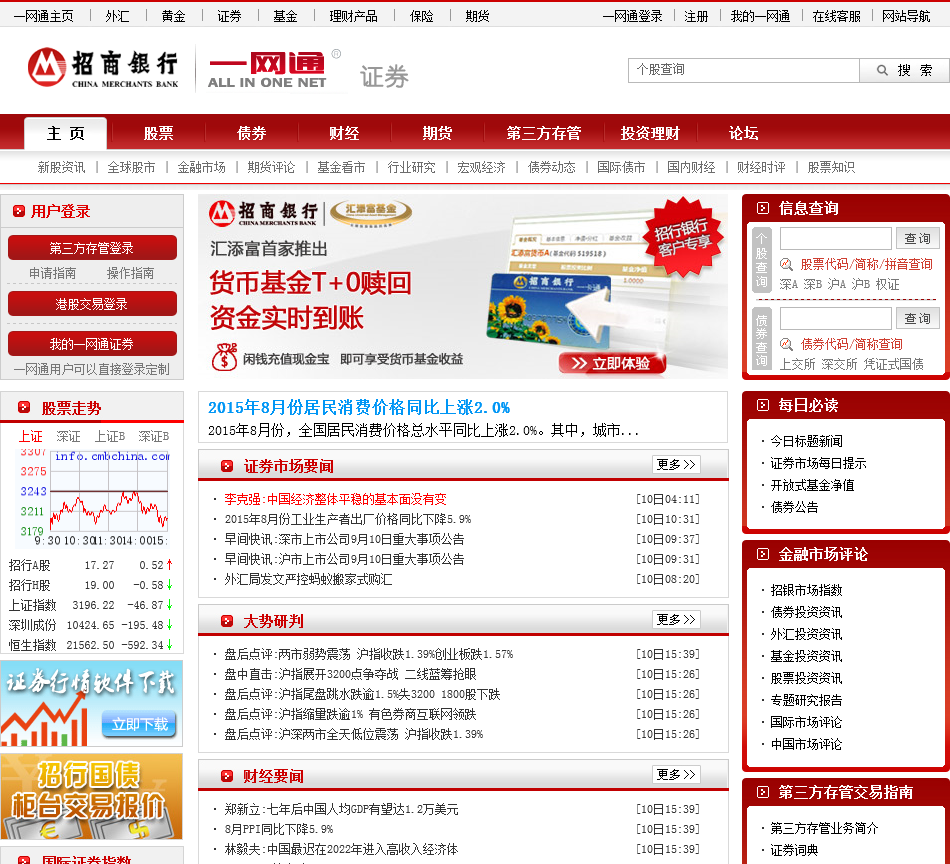Switch to the 主页 tab
The height and width of the screenshot is (864, 950).
coord(65,133)
